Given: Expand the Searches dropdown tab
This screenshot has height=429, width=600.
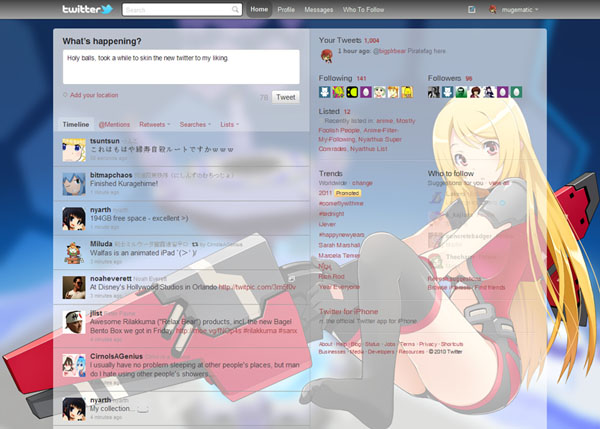Looking at the screenshot, I should (195, 124).
